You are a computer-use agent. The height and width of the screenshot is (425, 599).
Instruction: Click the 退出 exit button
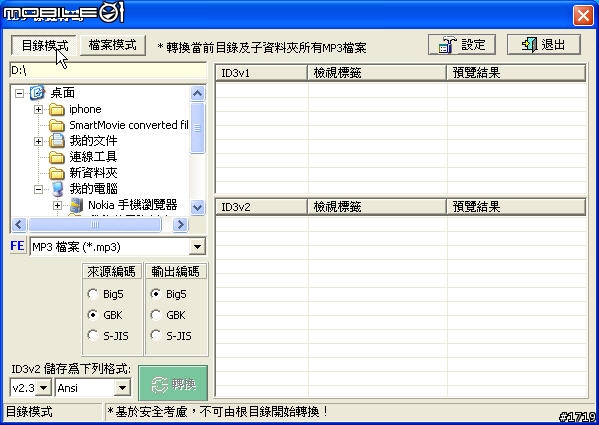544,45
